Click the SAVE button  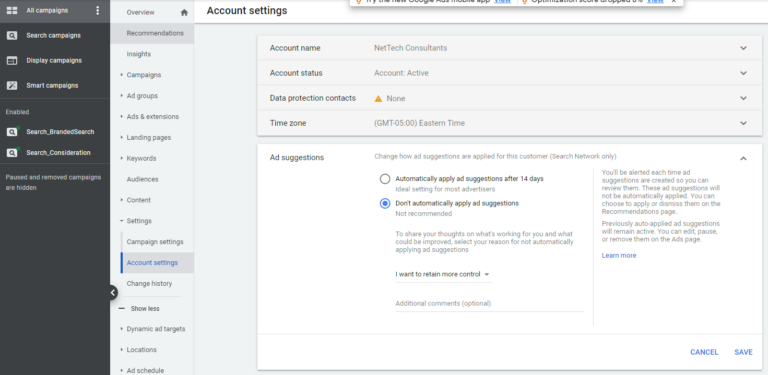[743, 352]
